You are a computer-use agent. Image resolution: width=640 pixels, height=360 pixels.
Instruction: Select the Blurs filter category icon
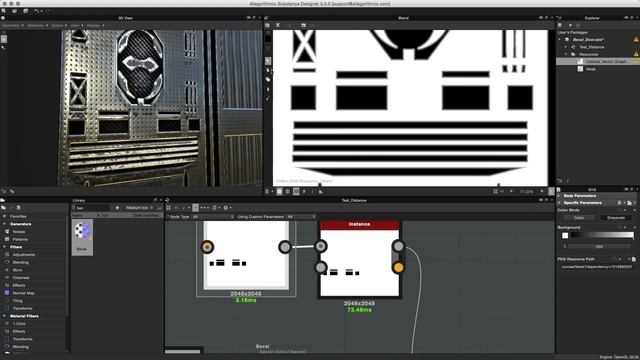click(7, 270)
